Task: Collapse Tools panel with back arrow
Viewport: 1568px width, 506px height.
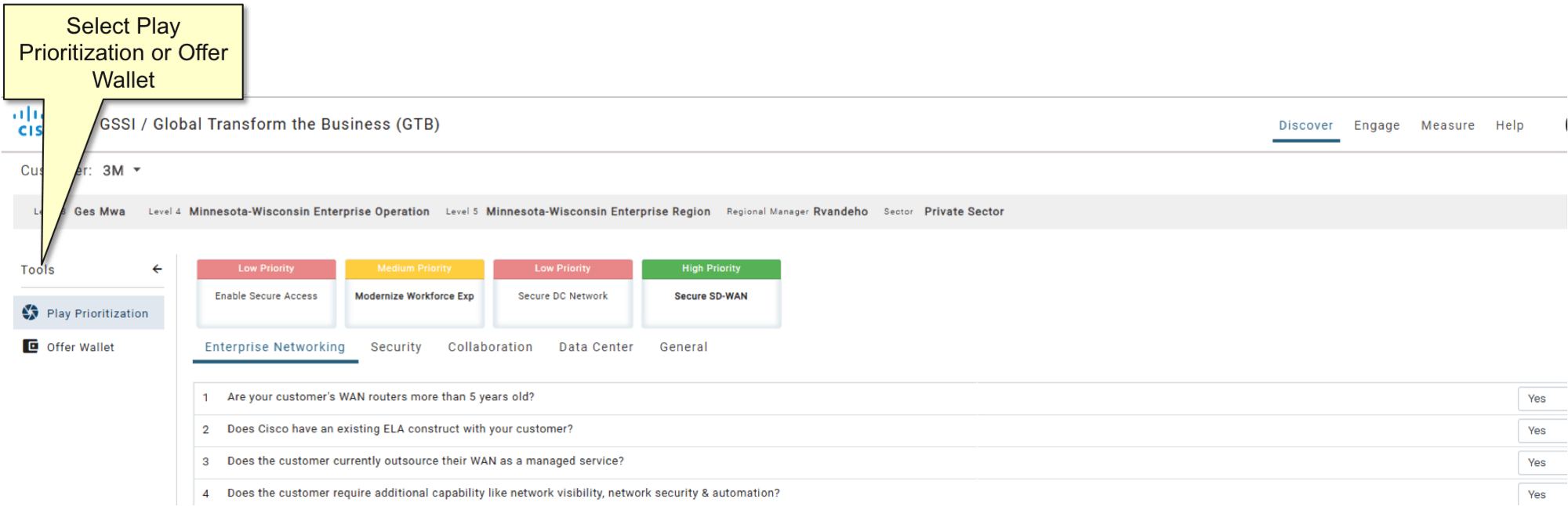Action: (158, 269)
